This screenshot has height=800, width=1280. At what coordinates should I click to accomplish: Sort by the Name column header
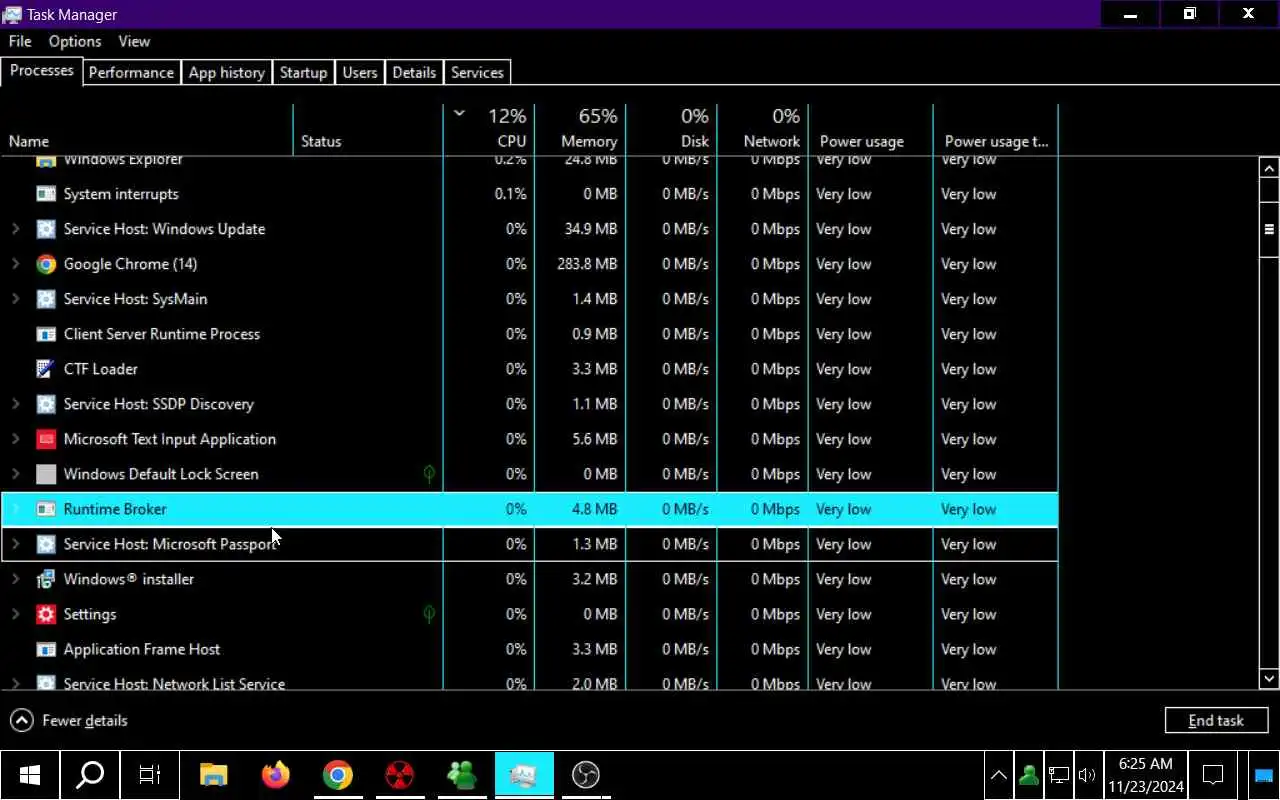click(x=147, y=130)
